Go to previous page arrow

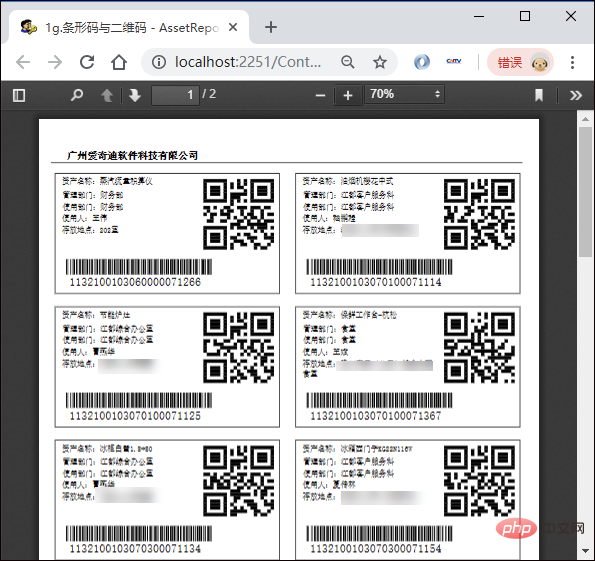tap(107, 95)
